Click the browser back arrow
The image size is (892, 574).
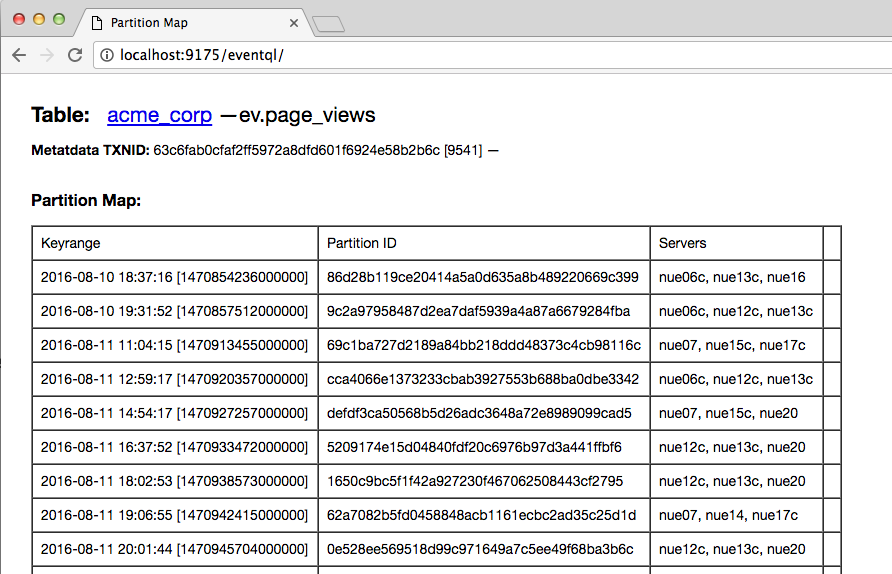point(19,55)
